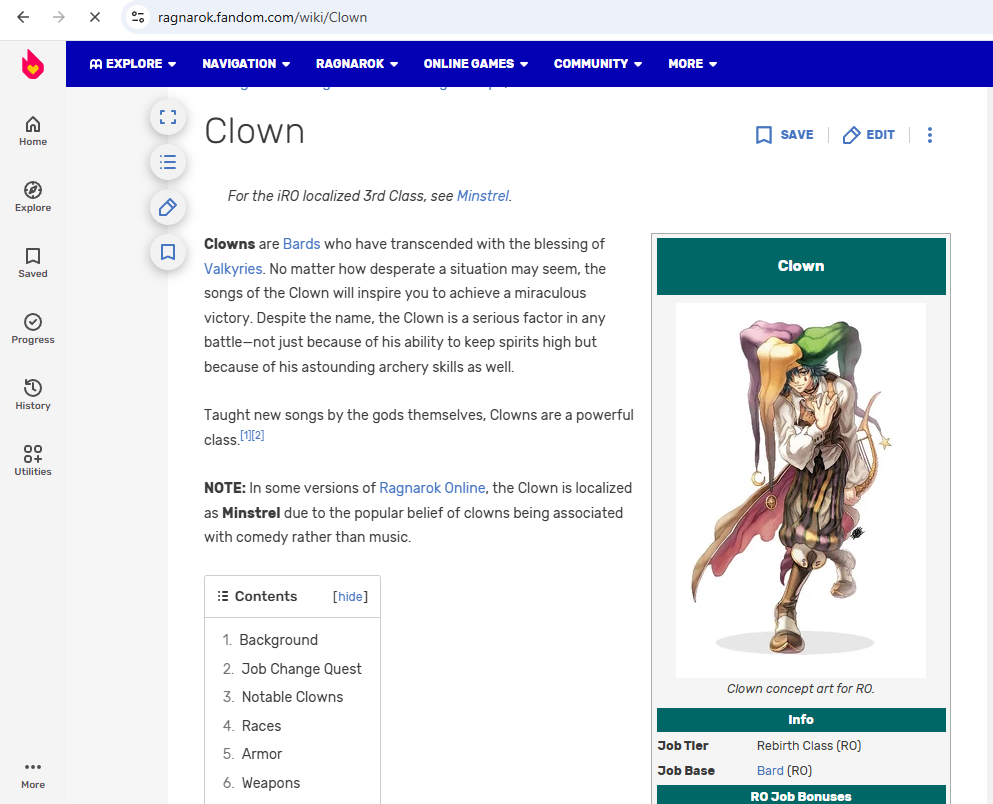Toggle full-width expand view icon
This screenshot has height=804, width=993.
point(168,117)
